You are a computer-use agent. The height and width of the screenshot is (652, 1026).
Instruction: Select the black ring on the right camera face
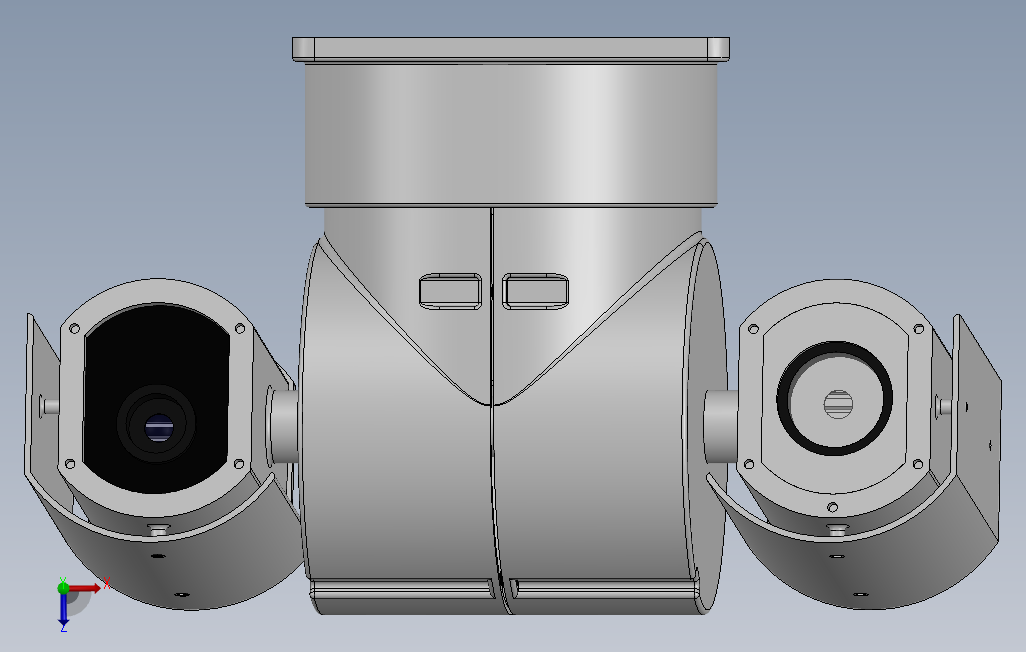(x=834, y=398)
